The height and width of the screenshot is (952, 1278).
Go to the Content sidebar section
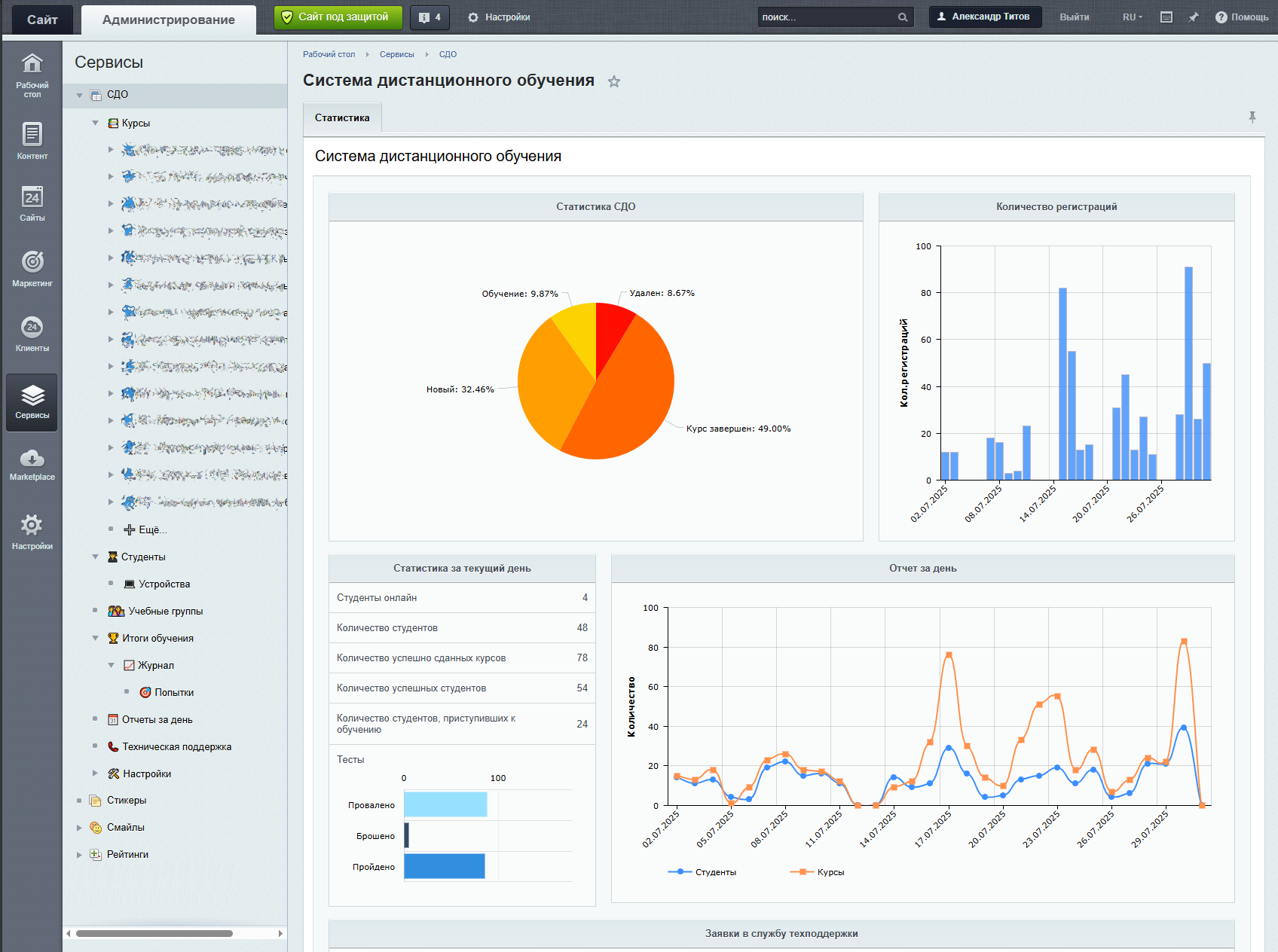pyautogui.click(x=32, y=141)
